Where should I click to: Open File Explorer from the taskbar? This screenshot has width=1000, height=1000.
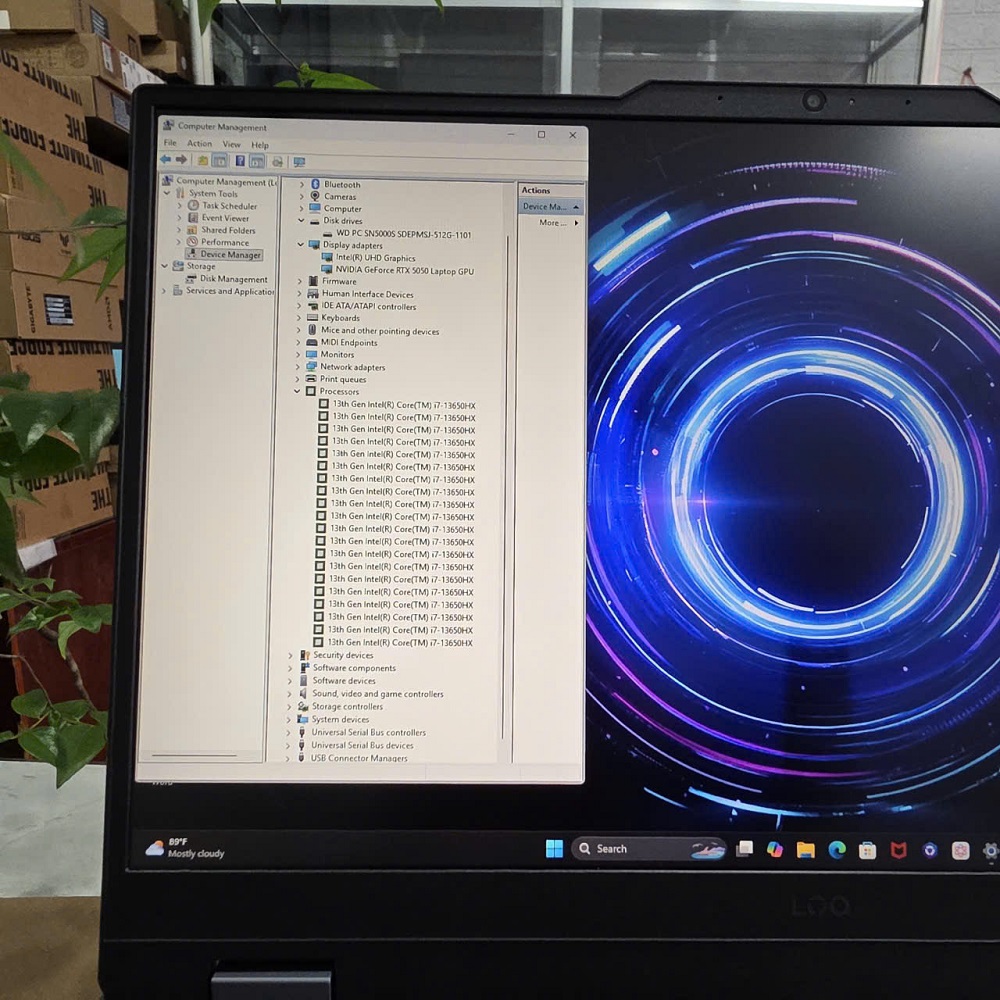805,850
